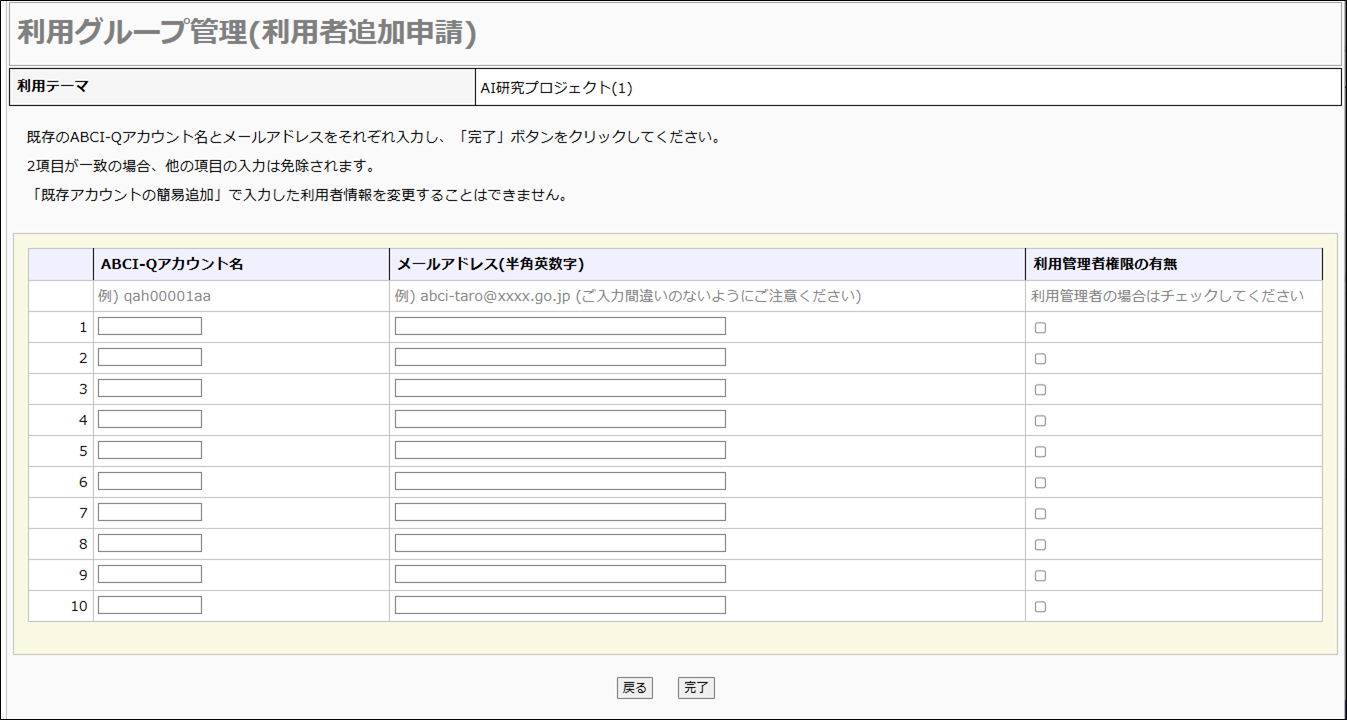The width and height of the screenshot is (1347, 720).
Task: Click the row 5 email address field
Action: pos(560,450)
